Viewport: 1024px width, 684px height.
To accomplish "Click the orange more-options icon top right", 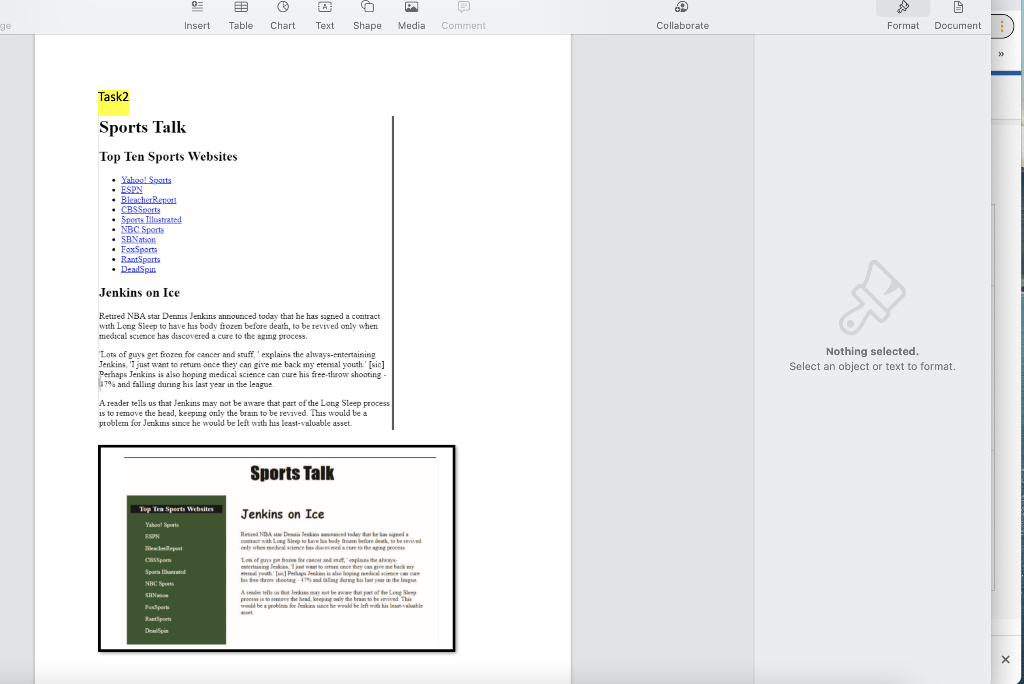I will 1002,26.
